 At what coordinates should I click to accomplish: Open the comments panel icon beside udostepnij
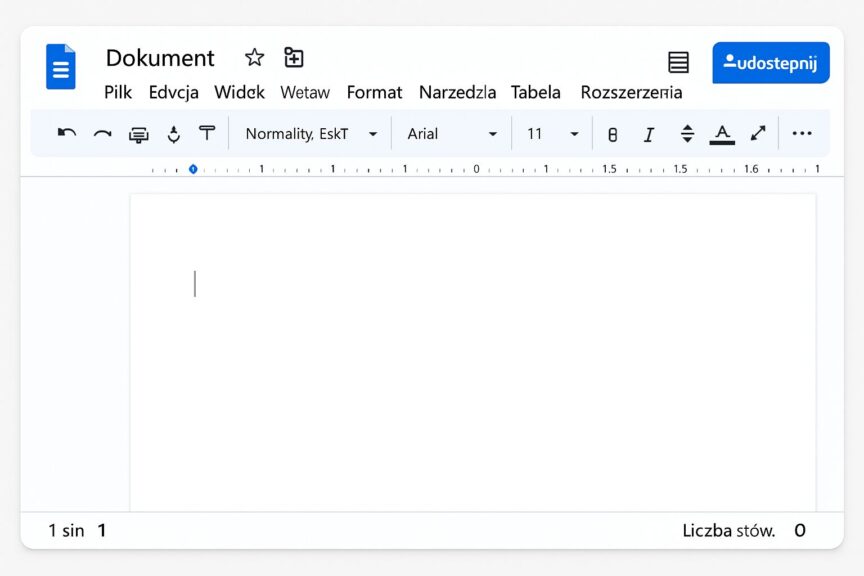point(678,62)
